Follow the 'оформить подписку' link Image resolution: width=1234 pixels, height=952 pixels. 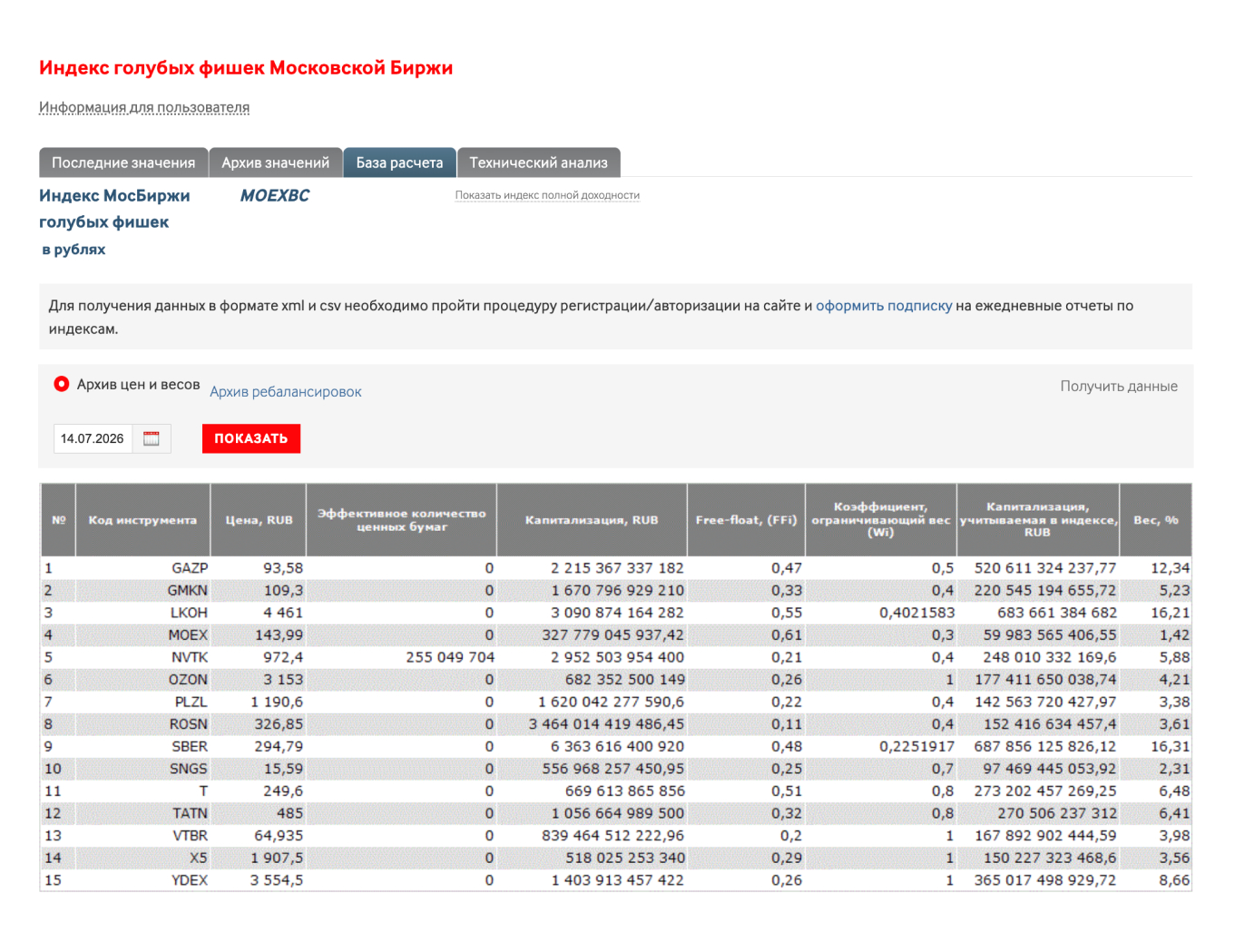[884, 306]
